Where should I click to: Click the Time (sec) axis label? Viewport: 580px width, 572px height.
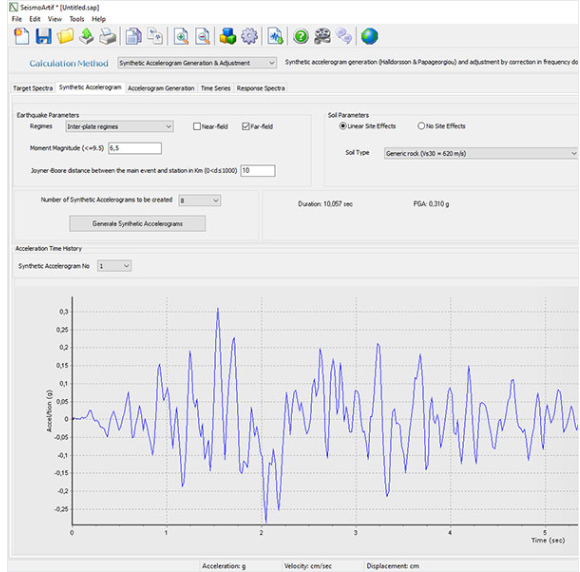[548, 540]
